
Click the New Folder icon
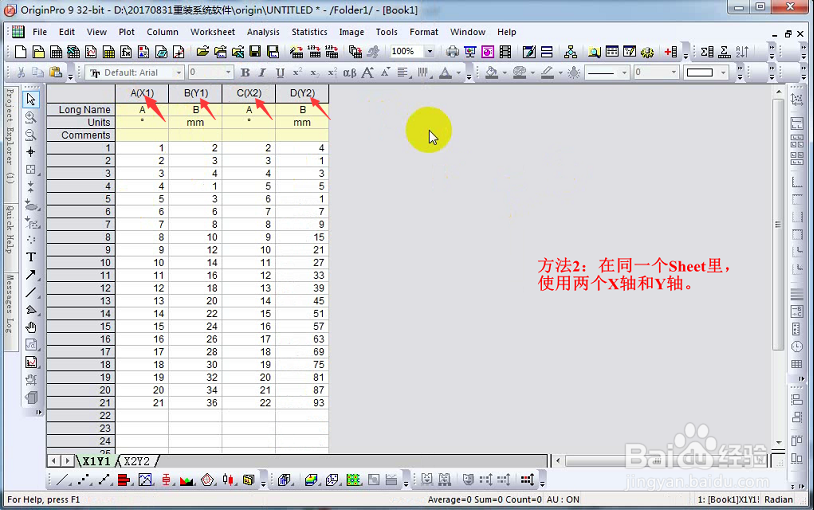coord(38,51)
